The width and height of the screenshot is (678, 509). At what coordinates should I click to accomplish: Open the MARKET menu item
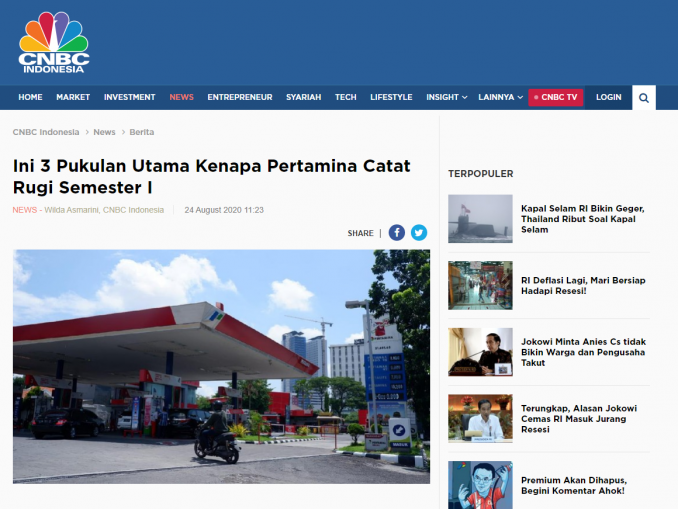pyautogui.click(x=73, y=97)
